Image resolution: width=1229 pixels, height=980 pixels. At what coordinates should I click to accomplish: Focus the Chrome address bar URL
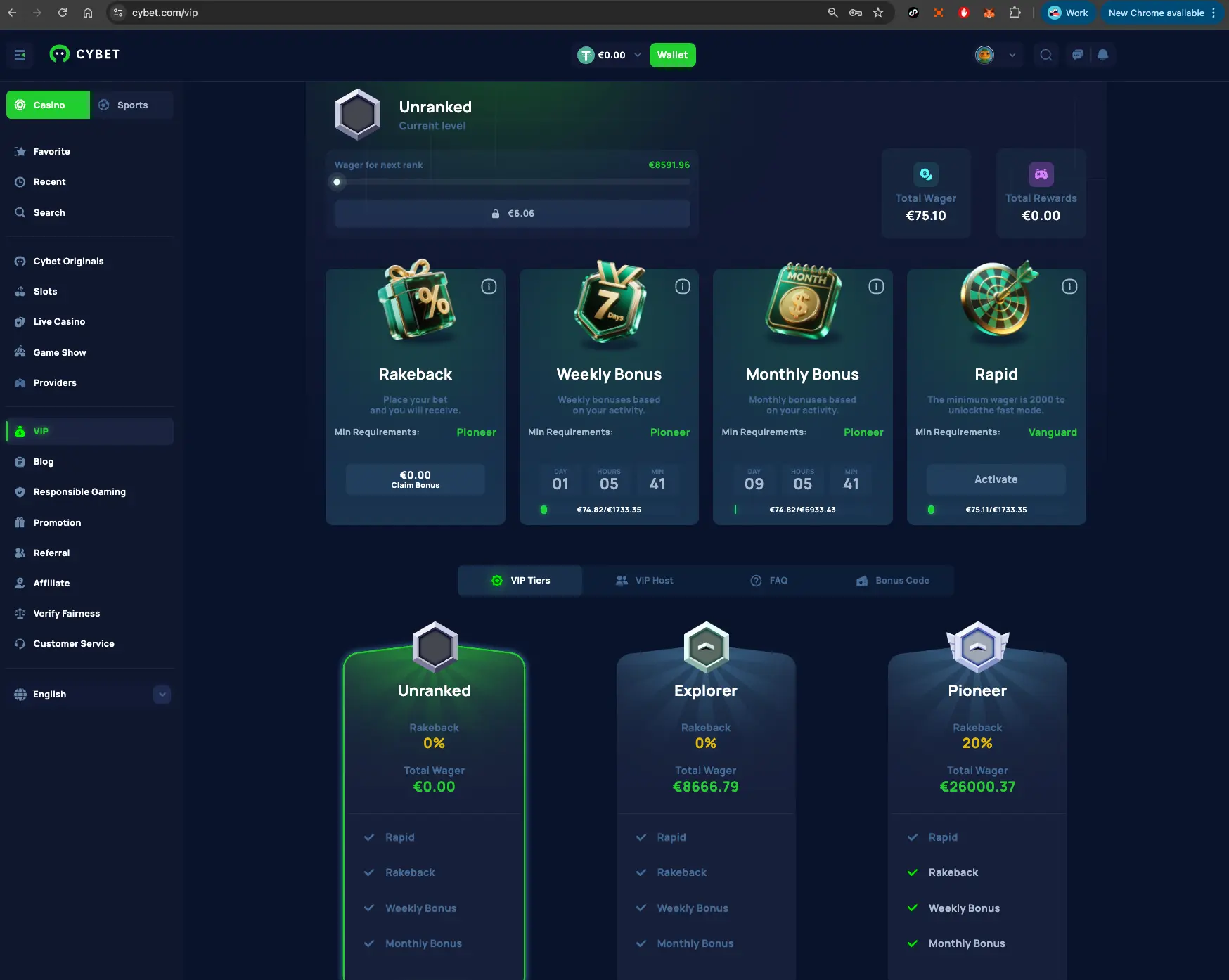[x=165, y=13]
